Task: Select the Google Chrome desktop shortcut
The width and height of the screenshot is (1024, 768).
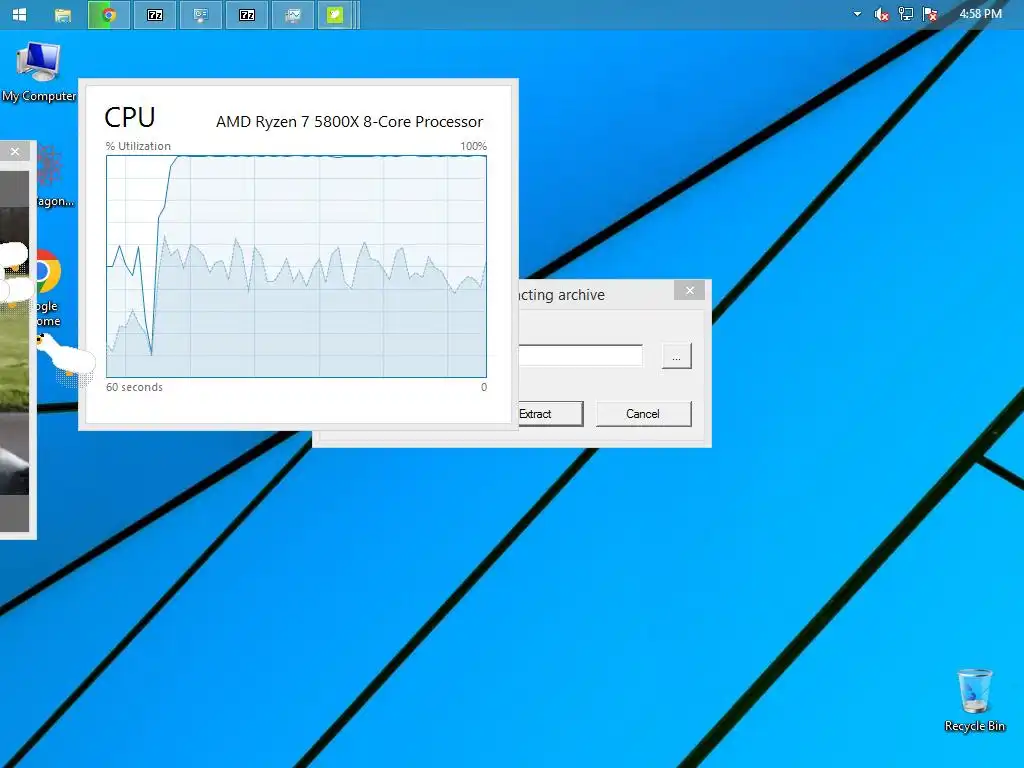Action: coord(46,287)
